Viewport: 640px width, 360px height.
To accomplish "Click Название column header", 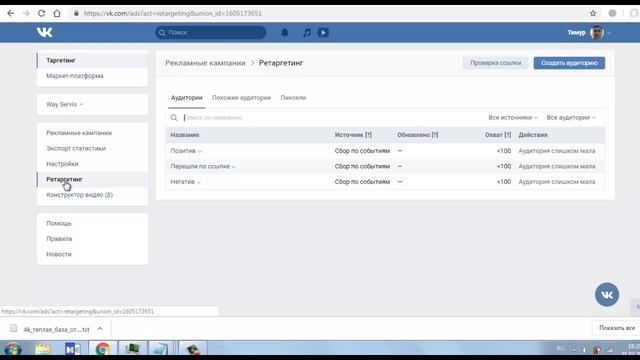I will pyautogui.click(x=185, y=135).
